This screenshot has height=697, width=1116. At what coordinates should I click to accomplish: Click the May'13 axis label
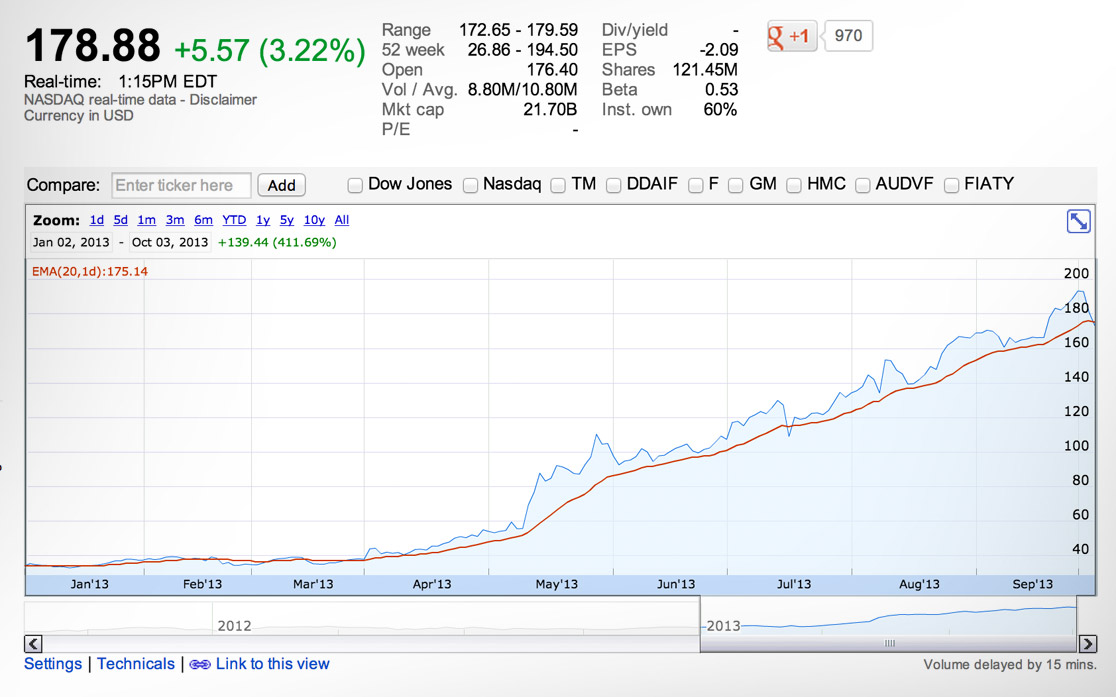tap(557, 585)
